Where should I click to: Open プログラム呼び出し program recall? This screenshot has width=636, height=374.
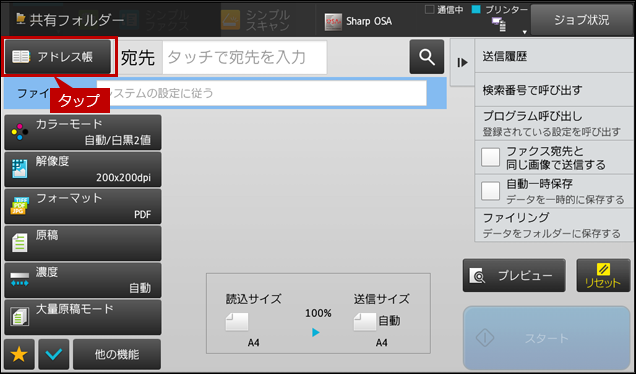click(x=554, y=124)
